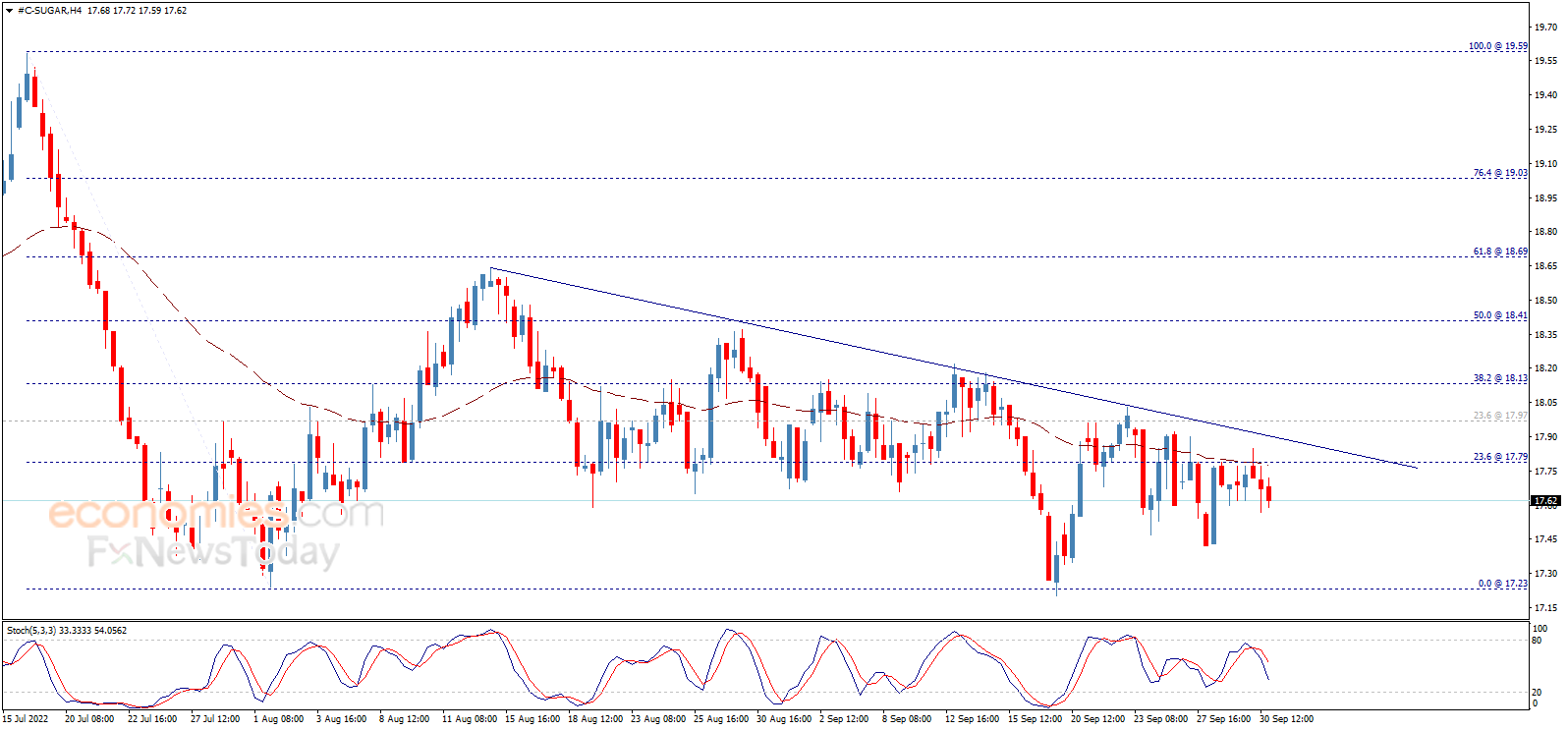Click time axis label 15 Aug 16:00
The image size is (1568, 730).
532,719
